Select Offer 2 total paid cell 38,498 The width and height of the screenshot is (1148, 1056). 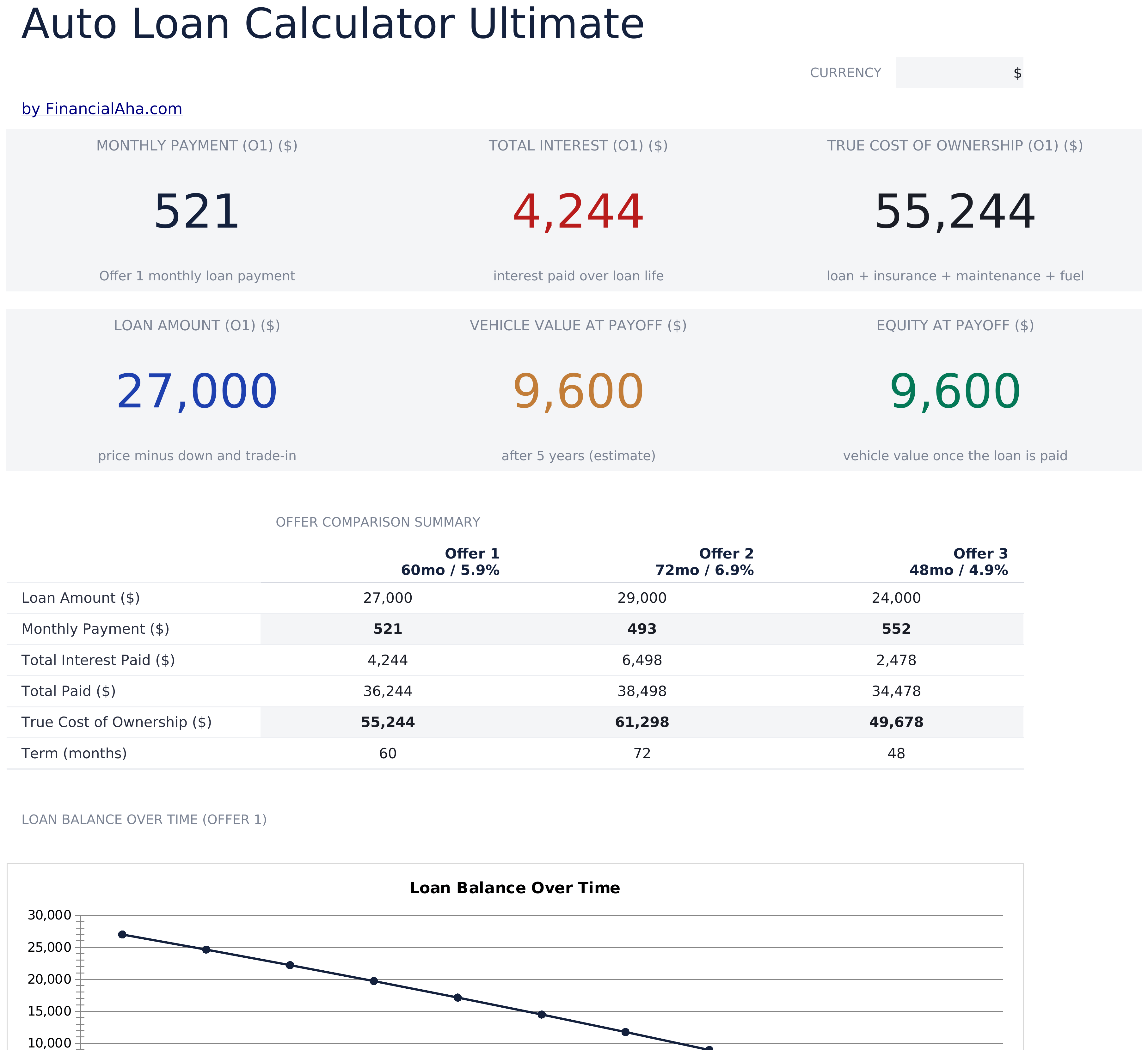pos(642,692)
